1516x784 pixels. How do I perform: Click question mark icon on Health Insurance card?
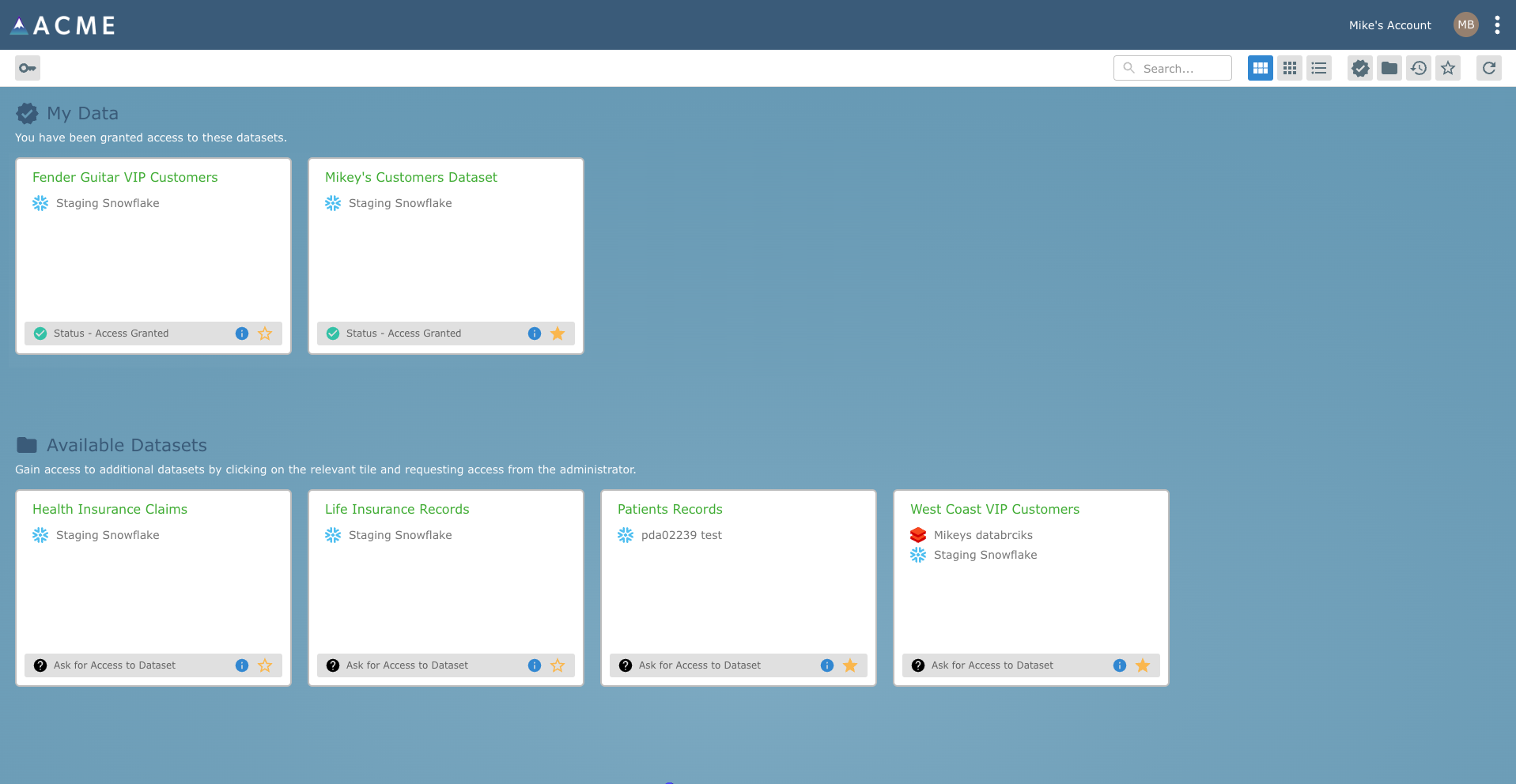click(x=40, y=665)
